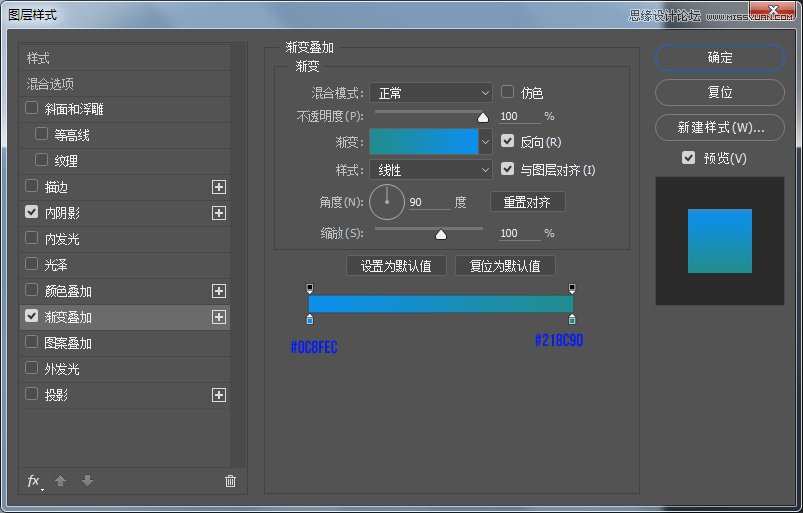Enable the 投影 checkbox
Image resolution: width=803 pixels, height=513 pixels.
coord(32,394)
